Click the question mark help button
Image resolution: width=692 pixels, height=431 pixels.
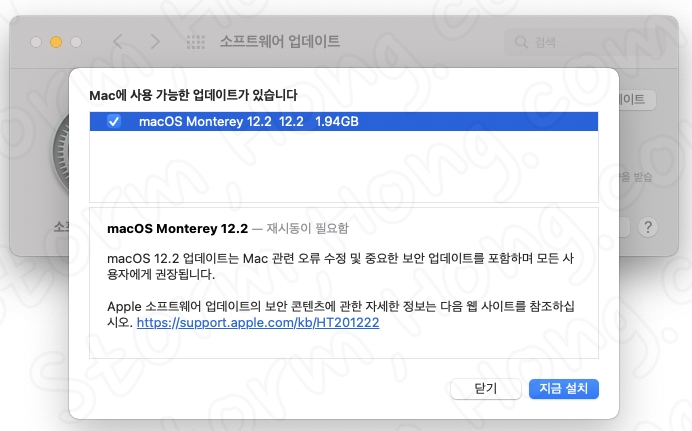click(x=647, y=227)
